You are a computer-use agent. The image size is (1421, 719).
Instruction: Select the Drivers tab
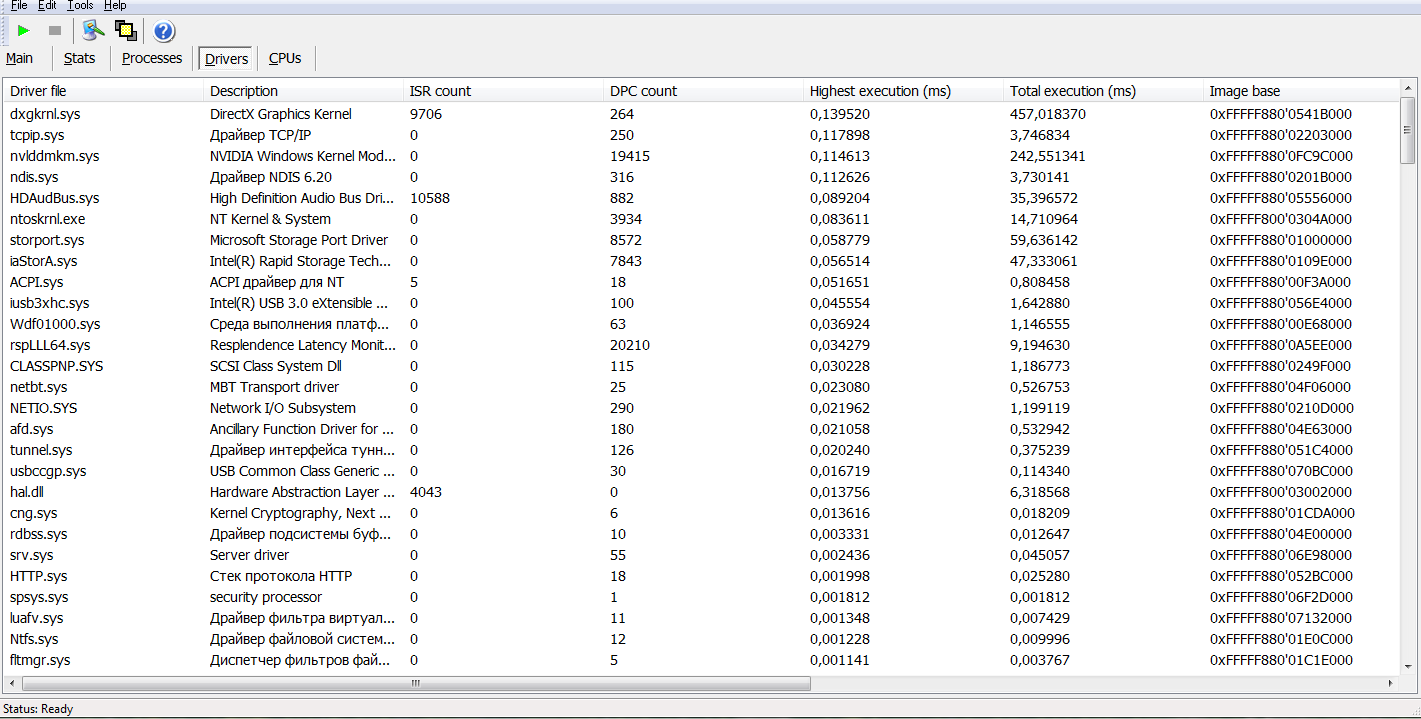tap(227, 59)
